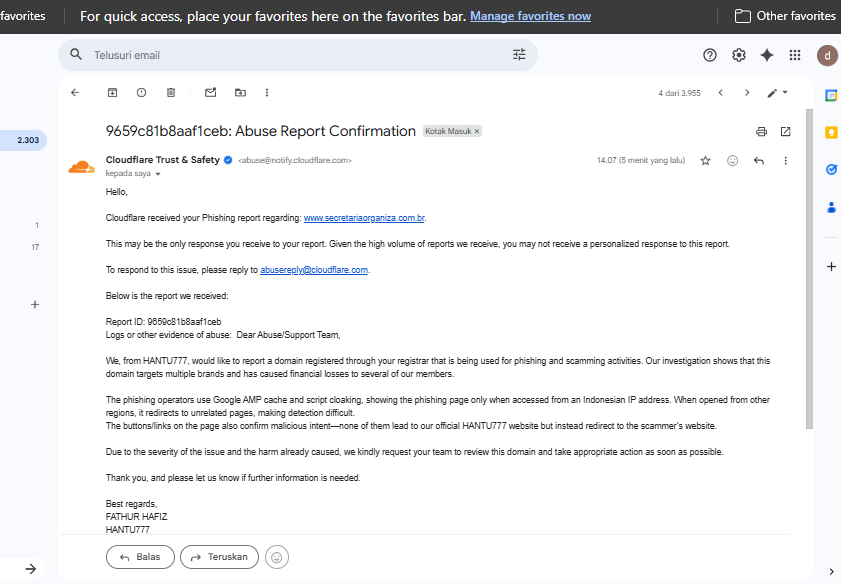Delete this email with the trash icon
Image resolution: width=841 pixels, height=584 pixels.
point(171,93)
